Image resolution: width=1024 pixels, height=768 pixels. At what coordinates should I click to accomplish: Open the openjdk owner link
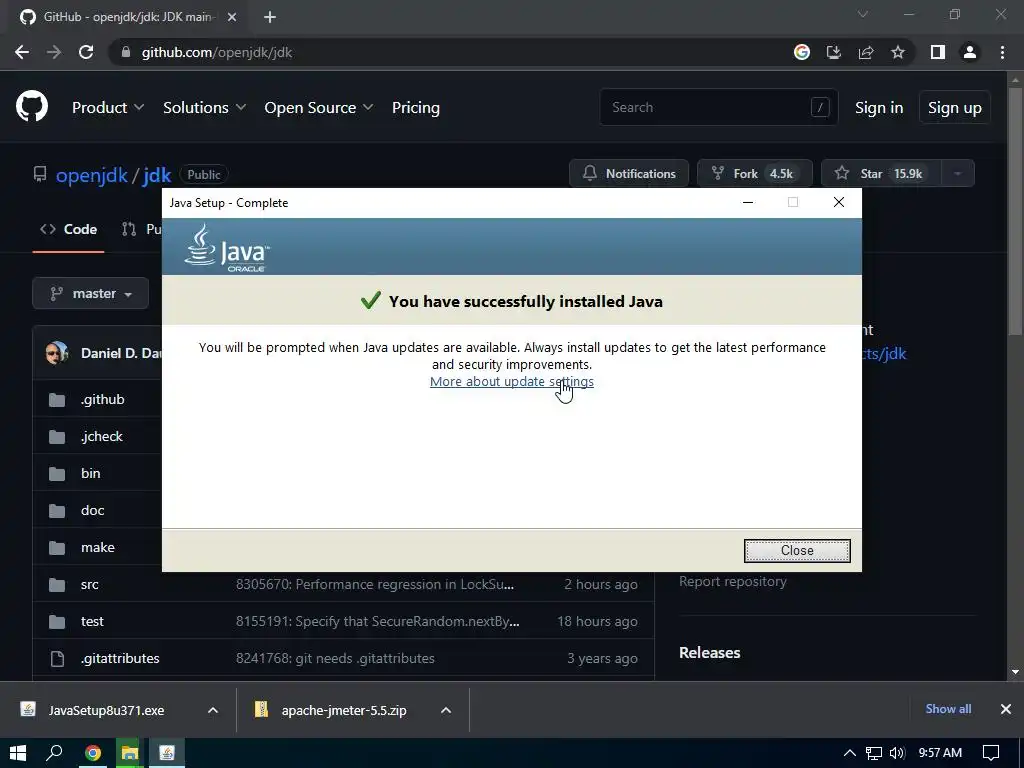click(x=91, y=174)
